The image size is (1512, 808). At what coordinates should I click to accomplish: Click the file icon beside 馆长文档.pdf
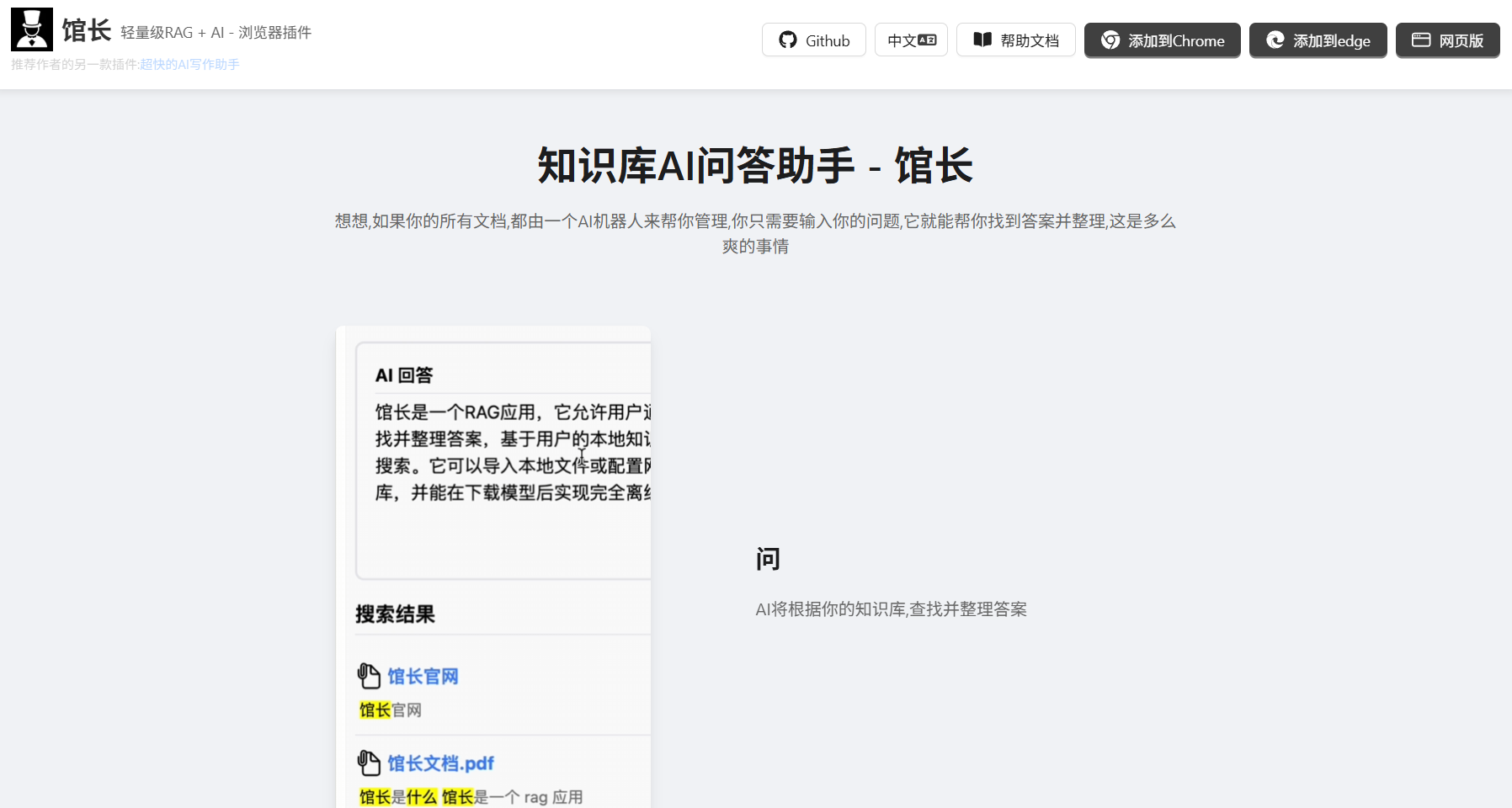coord(369,763)
